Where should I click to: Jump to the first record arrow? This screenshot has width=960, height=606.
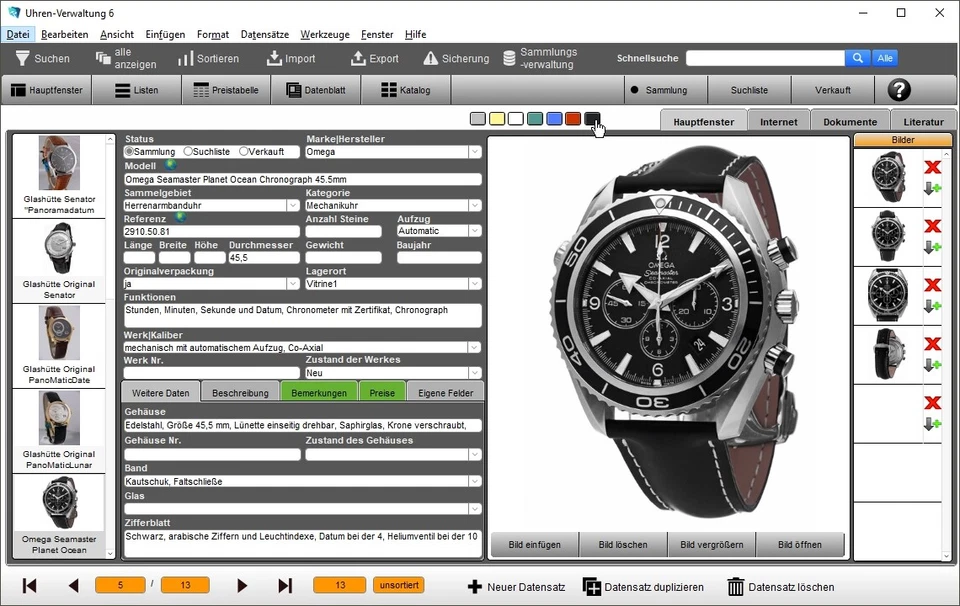[29, 586]
